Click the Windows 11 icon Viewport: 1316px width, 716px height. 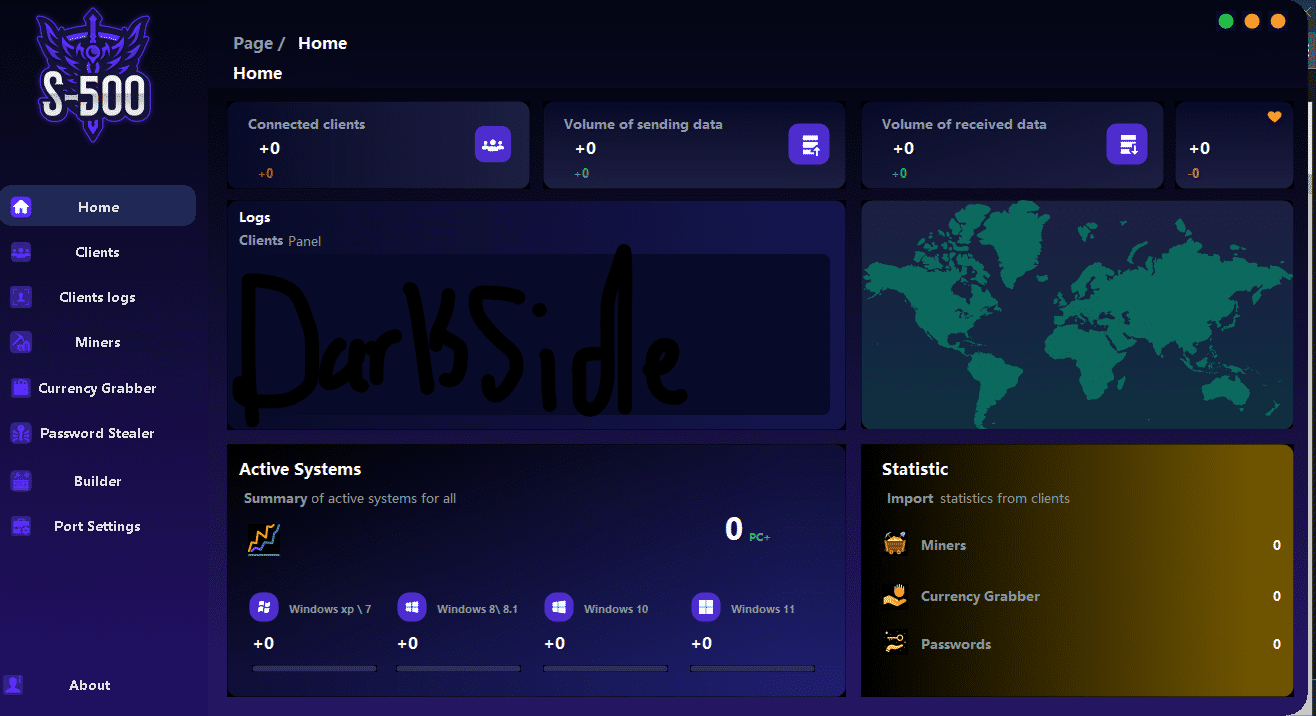[706, 608]
